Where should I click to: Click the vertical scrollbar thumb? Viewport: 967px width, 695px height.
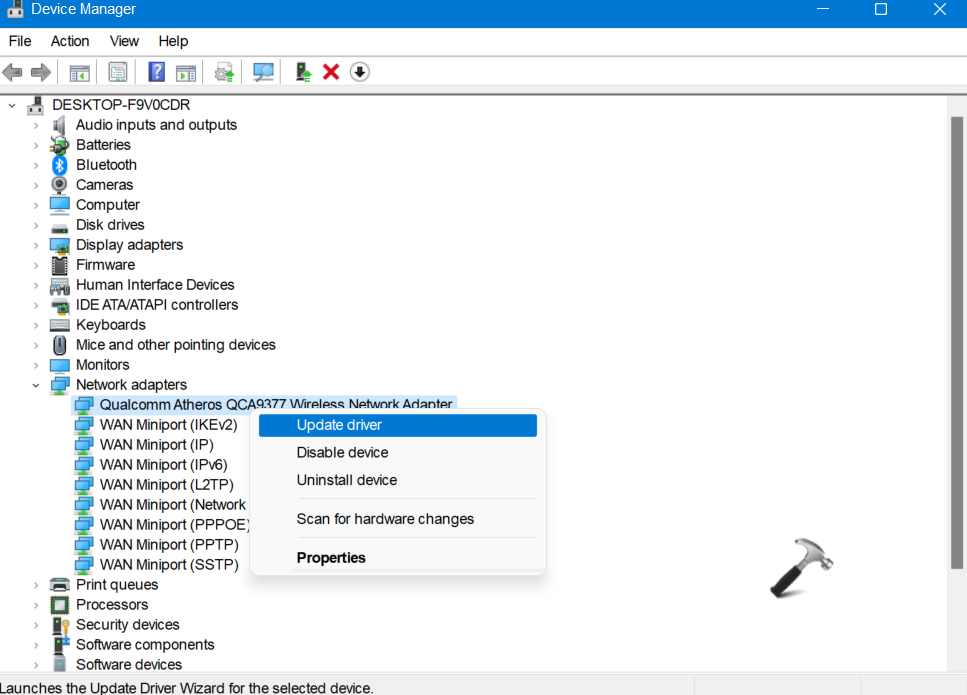(957, 342)
